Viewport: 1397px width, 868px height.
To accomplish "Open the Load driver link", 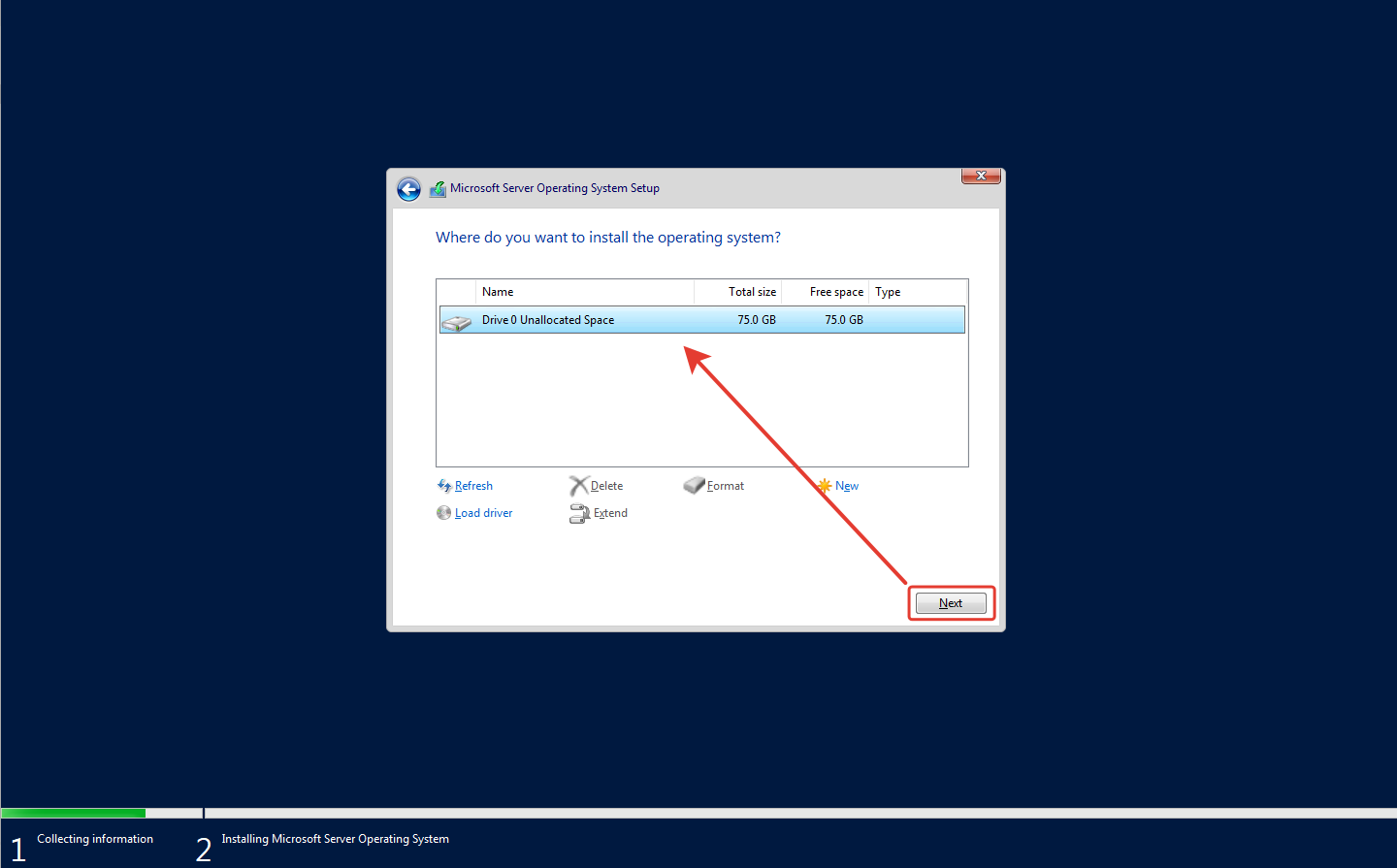I will point(483,513).
